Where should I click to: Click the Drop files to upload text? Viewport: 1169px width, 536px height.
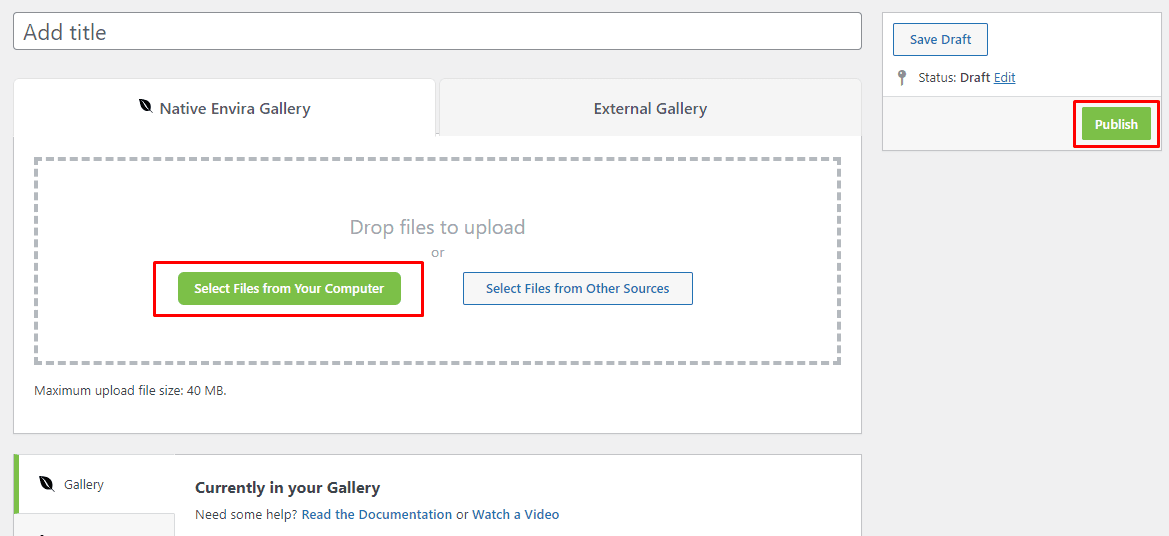[x=438, y=227]
